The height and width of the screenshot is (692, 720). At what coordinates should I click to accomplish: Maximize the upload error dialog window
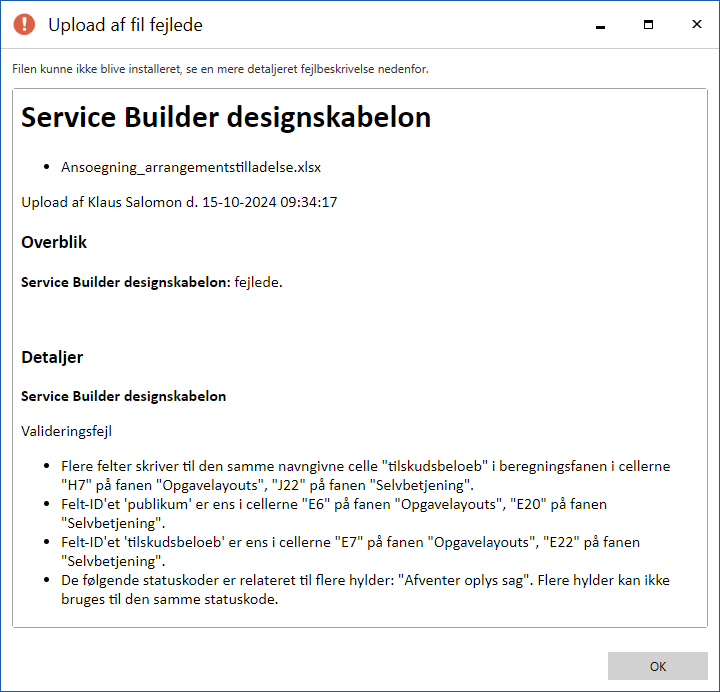(648, 24)
